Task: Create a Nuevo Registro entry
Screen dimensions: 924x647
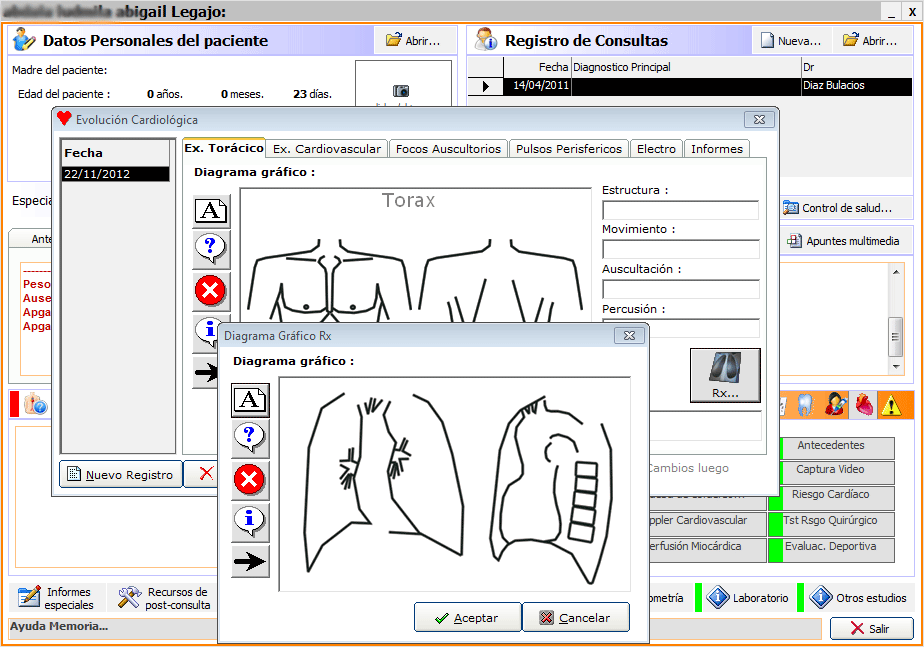Action: pos(121,475)
